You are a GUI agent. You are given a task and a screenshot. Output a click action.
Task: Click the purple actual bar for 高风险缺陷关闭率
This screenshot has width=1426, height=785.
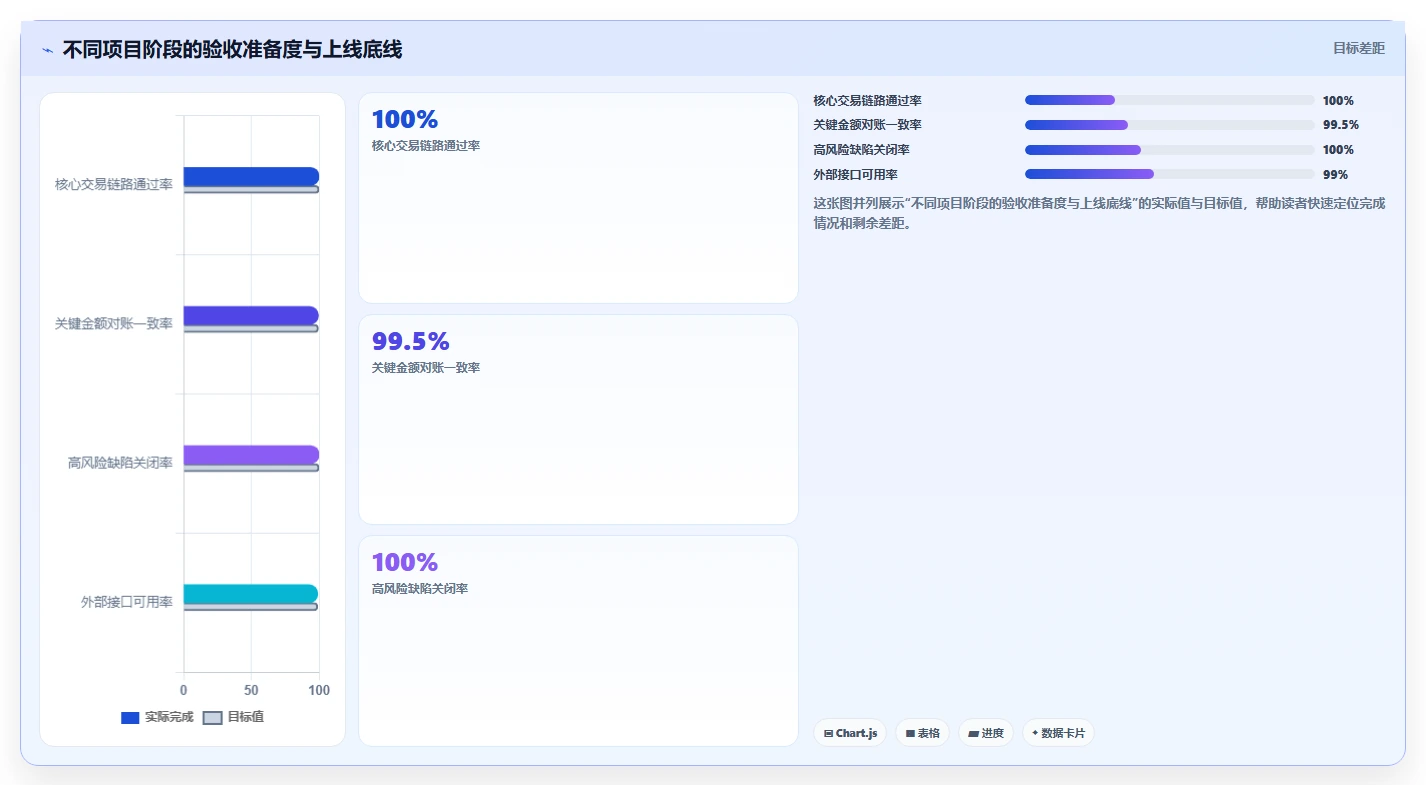point(251,454)
